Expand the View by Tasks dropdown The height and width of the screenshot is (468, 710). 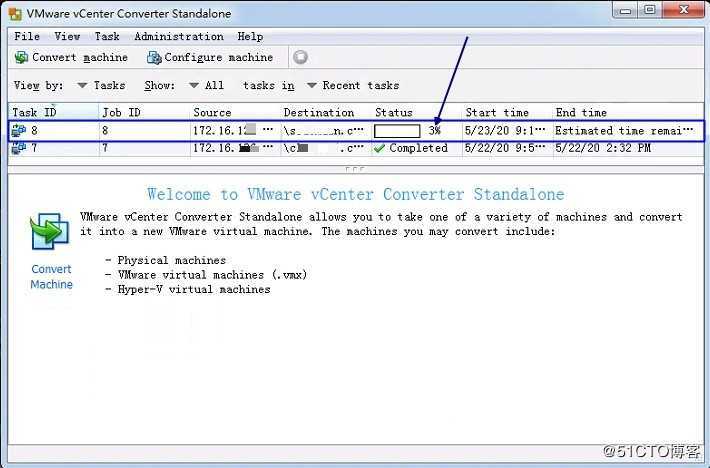point(101,85)
